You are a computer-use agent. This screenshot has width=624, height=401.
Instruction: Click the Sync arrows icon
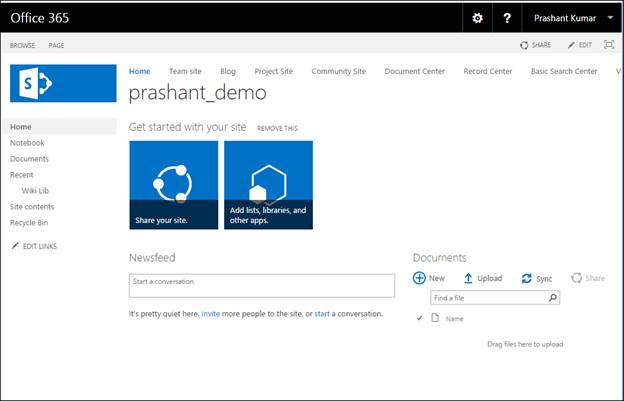click(526, 278)
